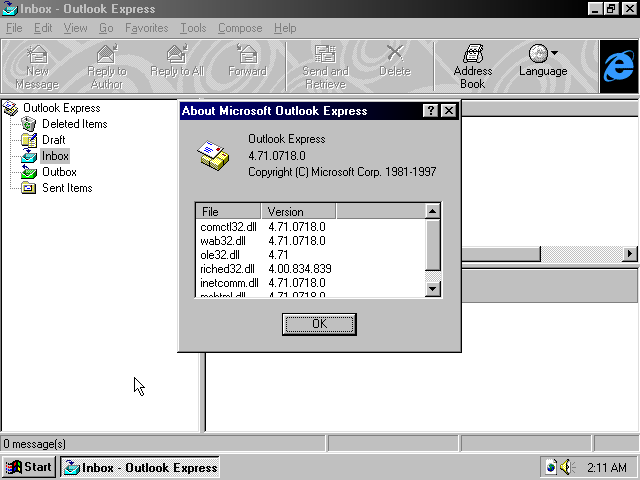The height and width of the screenshot is (480, 640).
Task: Click Inbox - Outlook Express taskbar button
Action: (x=140, y=467)
